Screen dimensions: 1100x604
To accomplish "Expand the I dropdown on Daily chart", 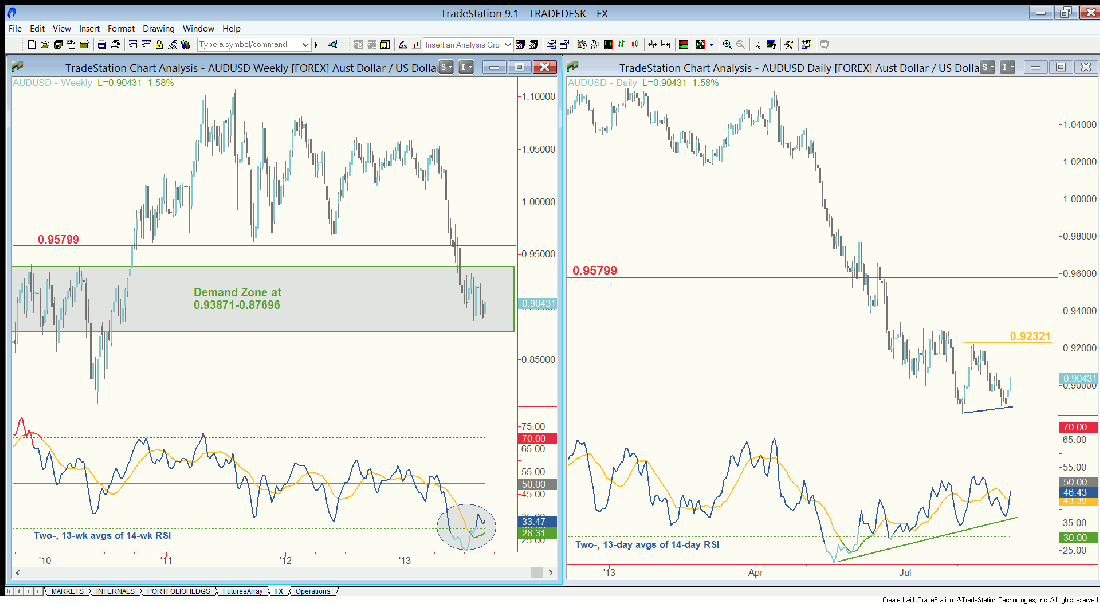I will tap(1013, 67).
